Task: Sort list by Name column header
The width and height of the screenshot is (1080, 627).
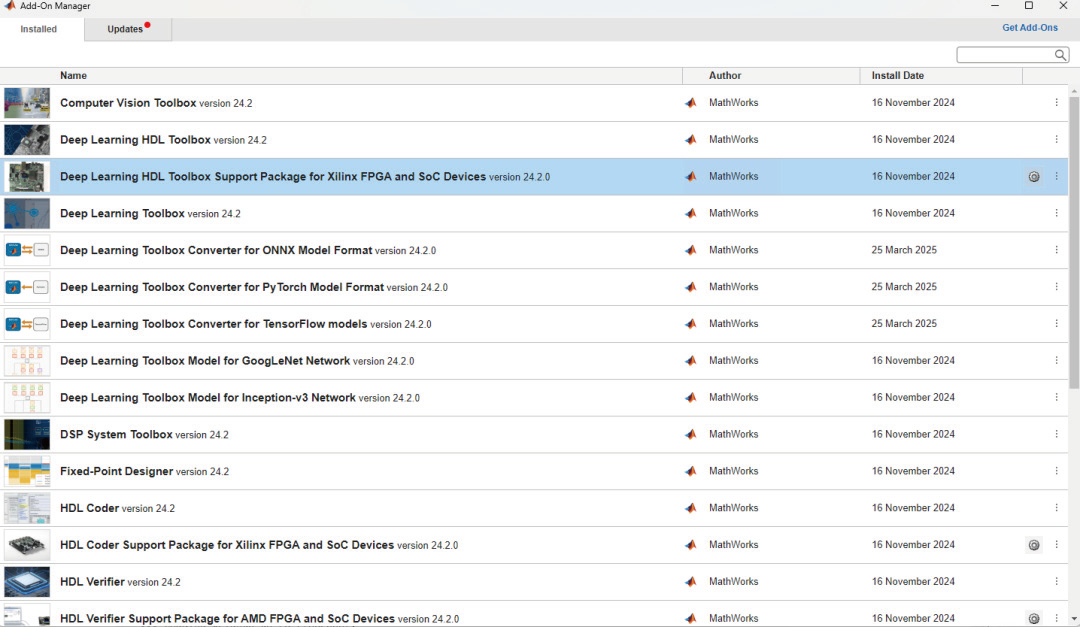Action: [73, 76]
